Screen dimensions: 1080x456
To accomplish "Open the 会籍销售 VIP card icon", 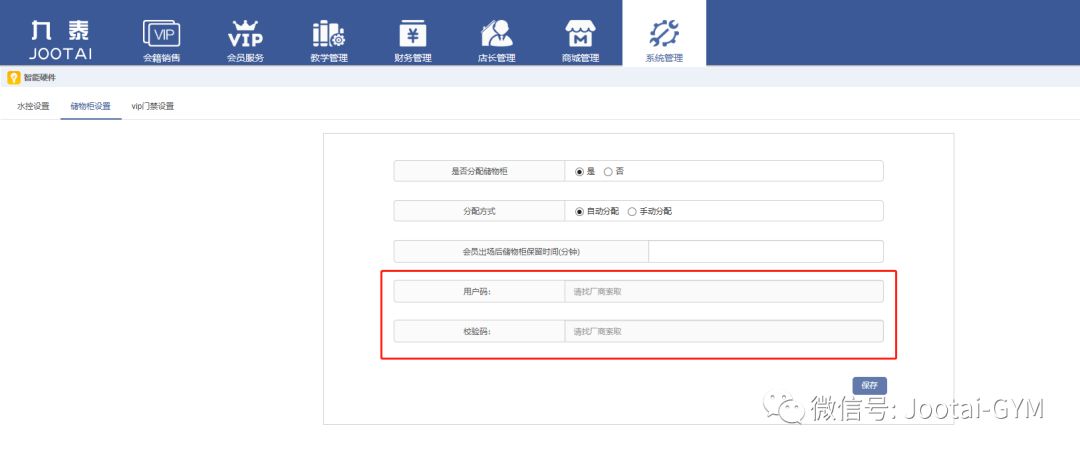I will tap(161, 33).
